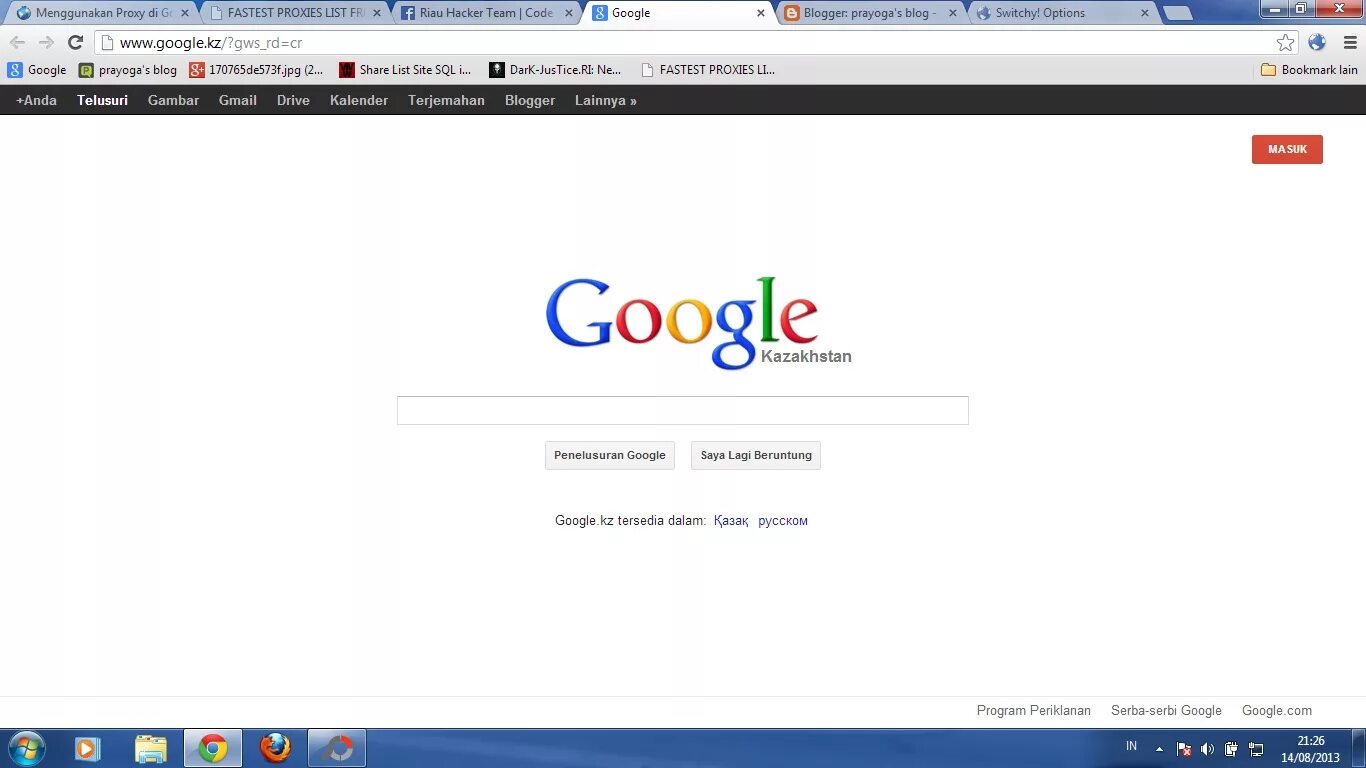This screenshot has width=1366, height=768.
Task: Show hidden tray icons arrow
Action: pyautogui.click(x=1159, y=748)
